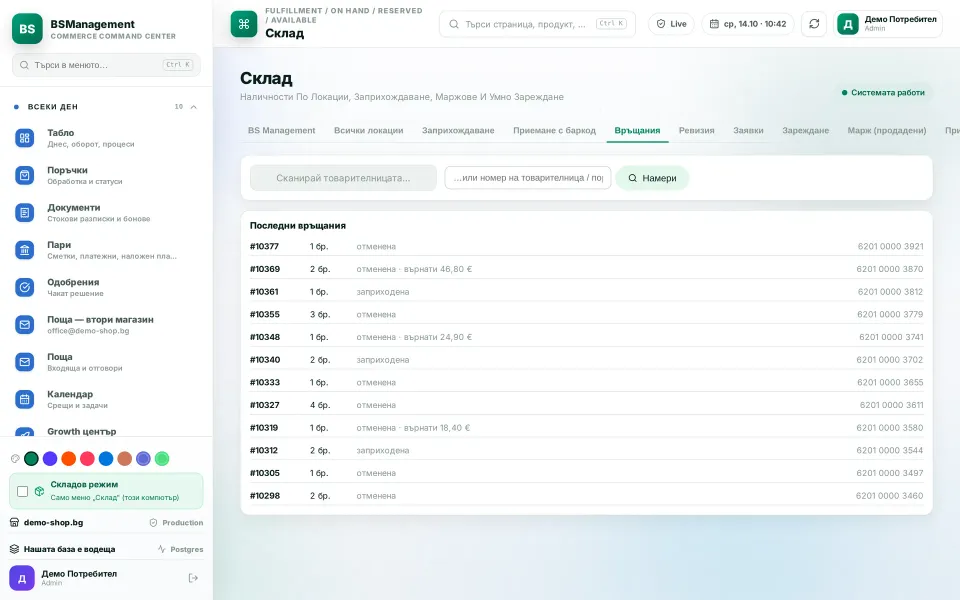Switch to Приемане с баркод tab

point(555,130)
